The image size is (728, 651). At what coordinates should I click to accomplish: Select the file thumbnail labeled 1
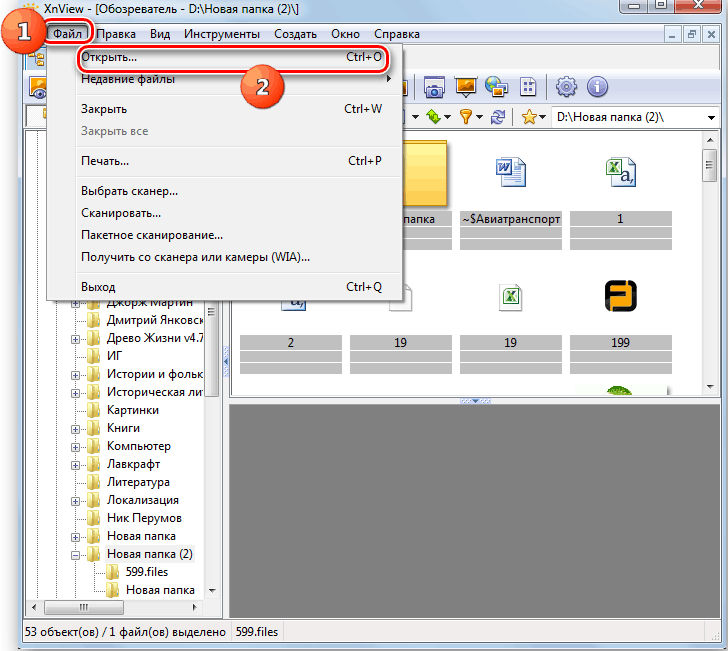[620, 173]
